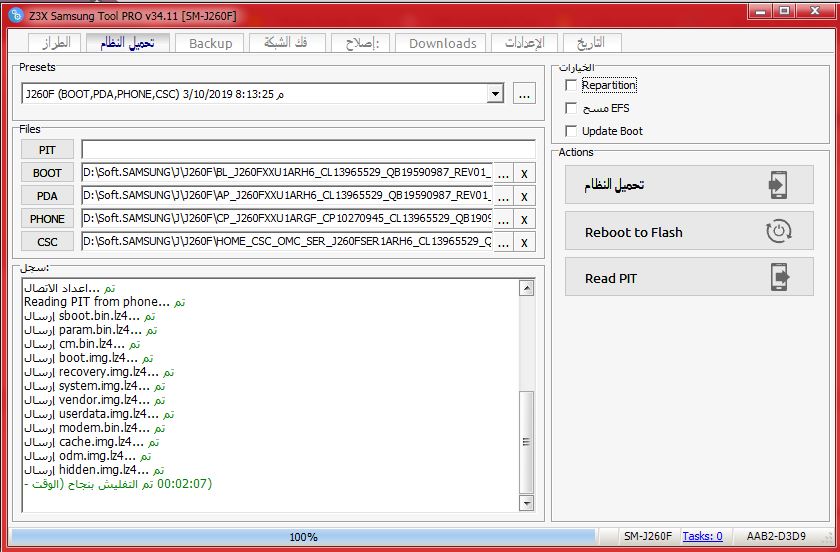
Task: Click the AAB2-D3D9 status bar code
Action: point(776,536)
